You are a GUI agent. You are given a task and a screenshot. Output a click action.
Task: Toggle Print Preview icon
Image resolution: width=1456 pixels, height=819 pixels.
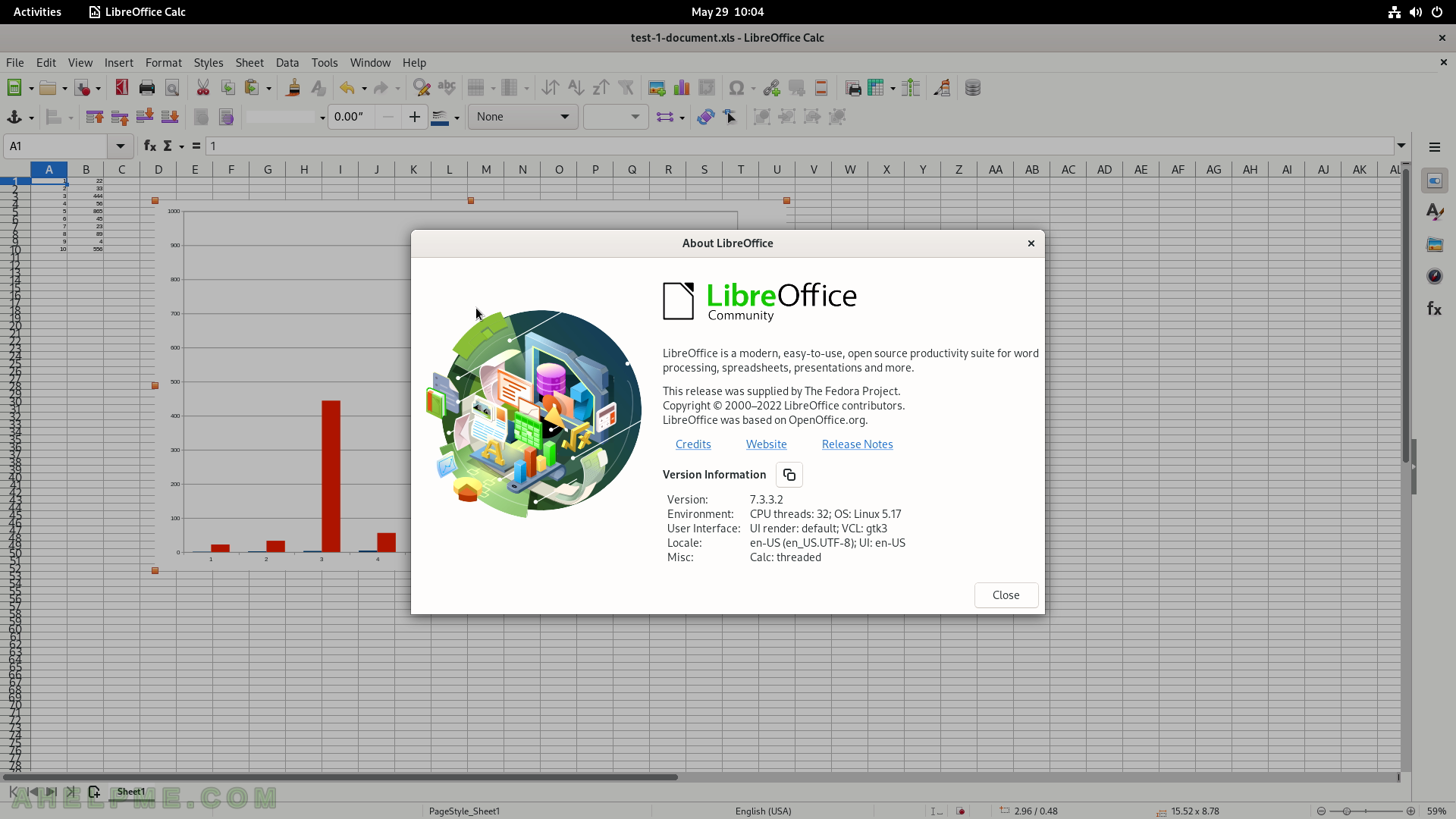[172, 88]
